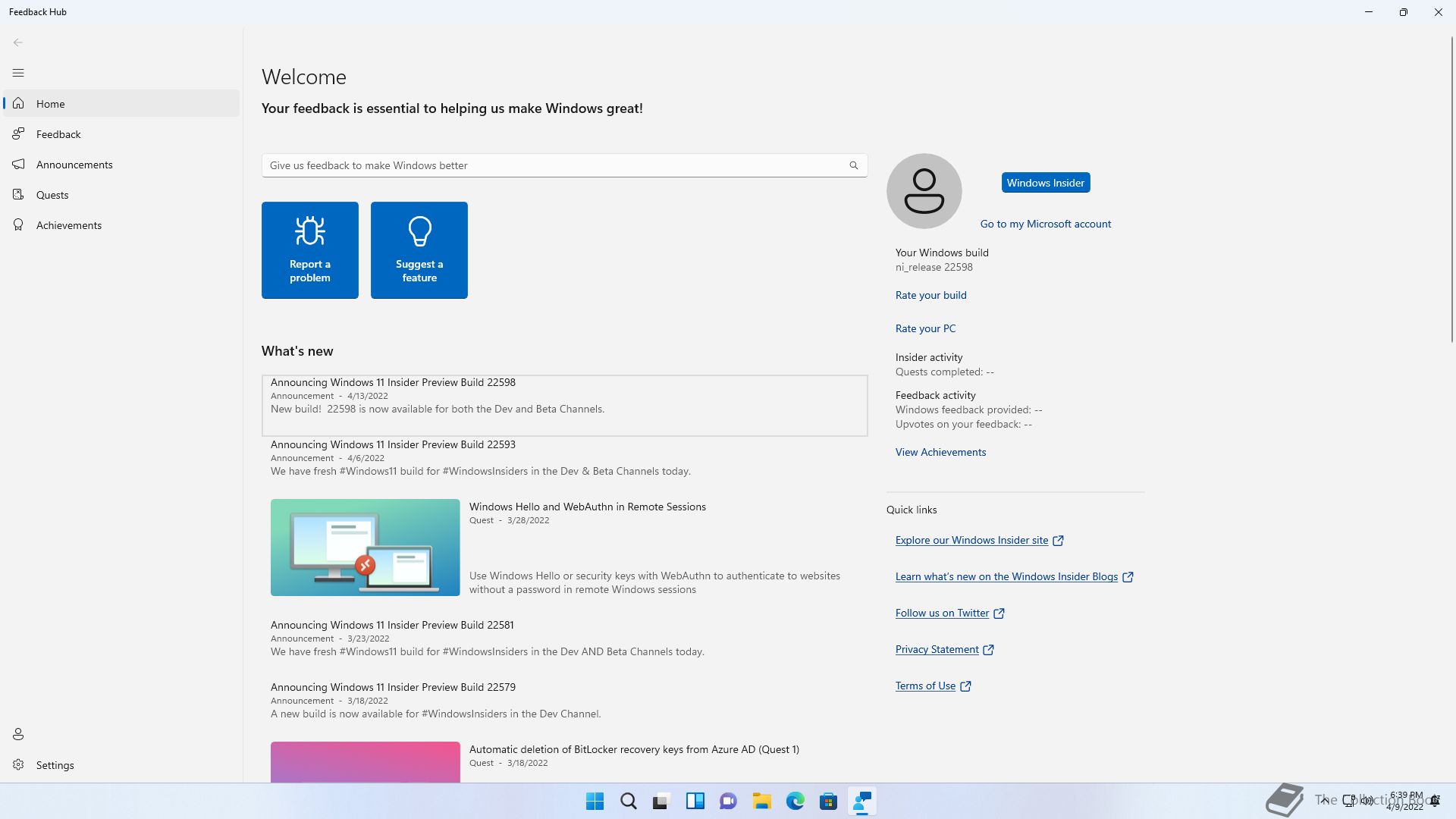Open File Explorer from the taskbar
This screenshot has width=1456, height=819.
click(762, 801)
